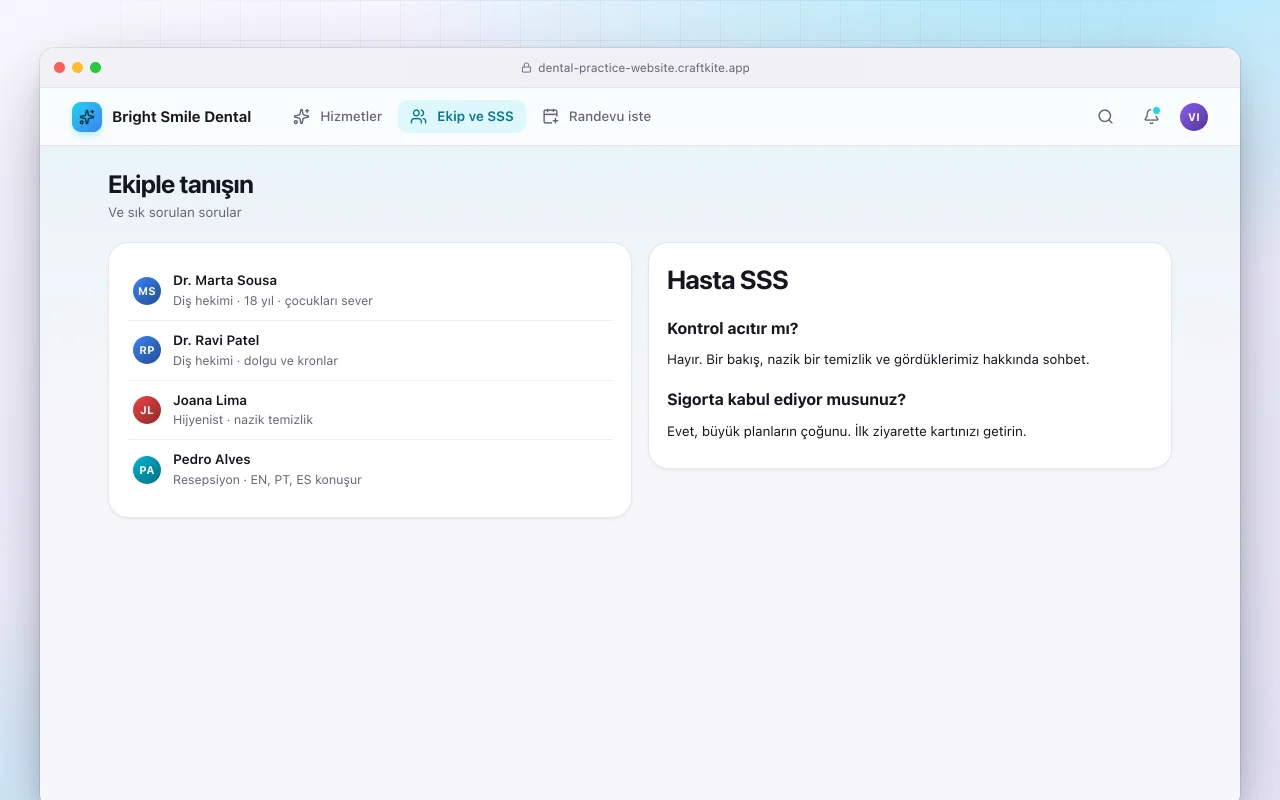Click the JL avatar for Joana Lima
1280x800 pixels.
147,410
